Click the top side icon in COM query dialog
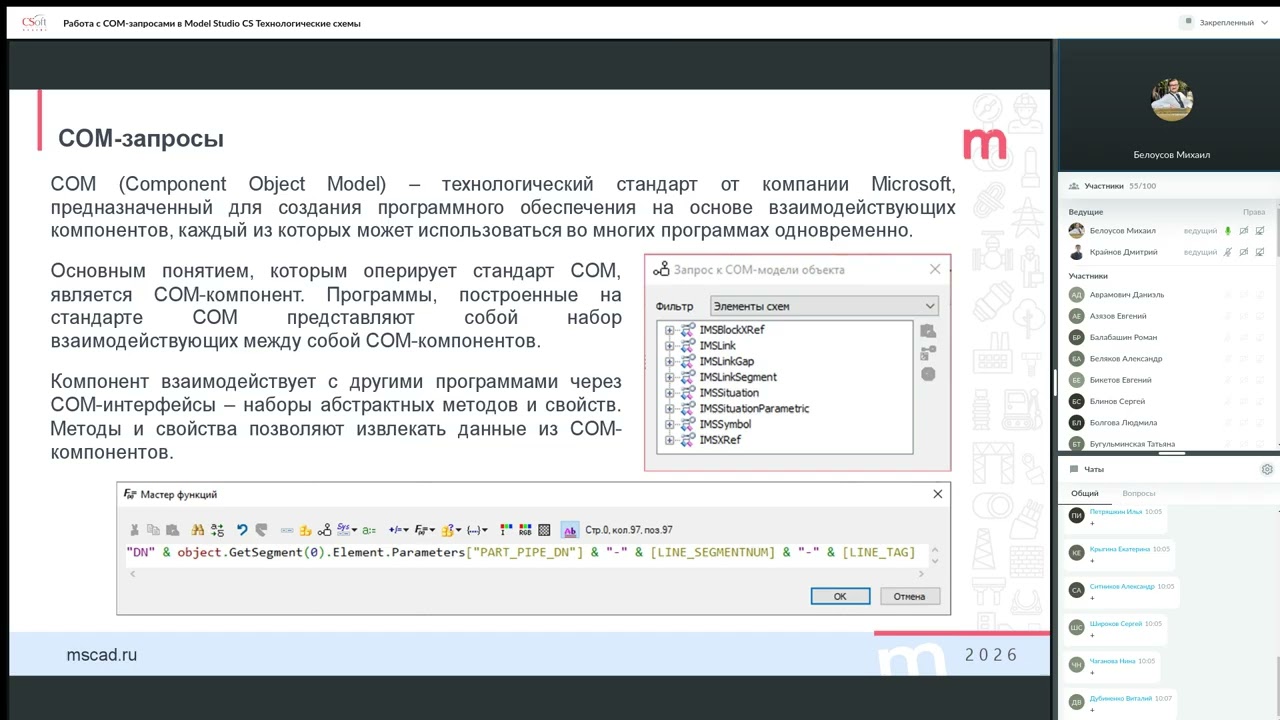This screenshot has width=1280, height=720. click(928, 331)
